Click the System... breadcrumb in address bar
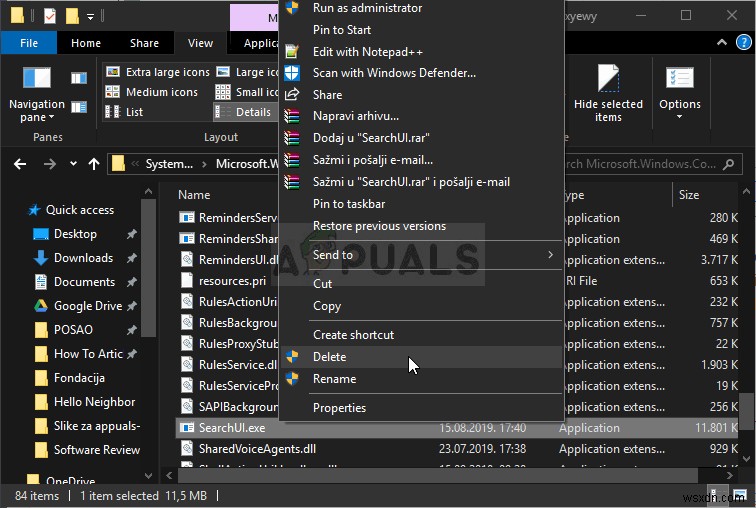The height and width of the screenshot is (508, 756). click(x=169, y=164)
